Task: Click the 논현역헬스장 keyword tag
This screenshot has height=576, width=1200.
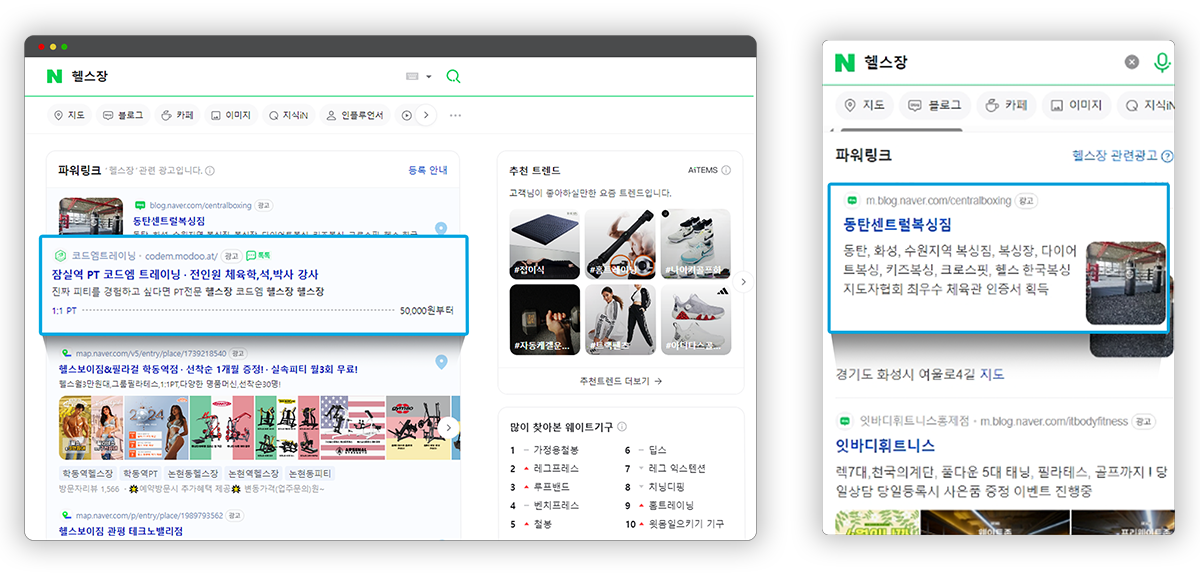Action: (x=253, y=473)
